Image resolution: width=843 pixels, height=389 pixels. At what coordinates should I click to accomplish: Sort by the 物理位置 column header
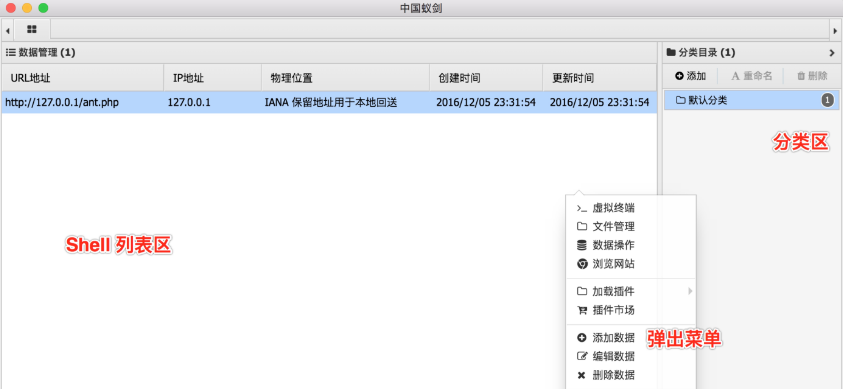(x=345, y=78)
